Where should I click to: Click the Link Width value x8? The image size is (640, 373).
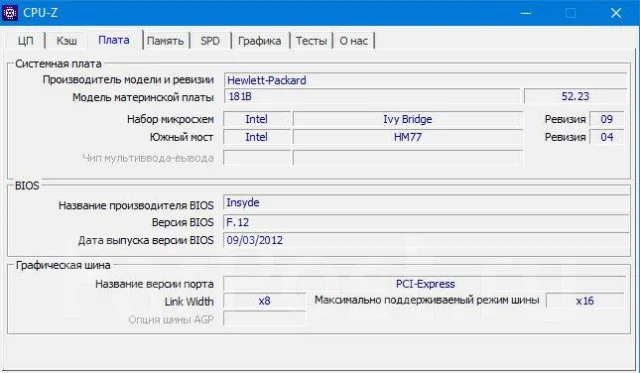264,301
